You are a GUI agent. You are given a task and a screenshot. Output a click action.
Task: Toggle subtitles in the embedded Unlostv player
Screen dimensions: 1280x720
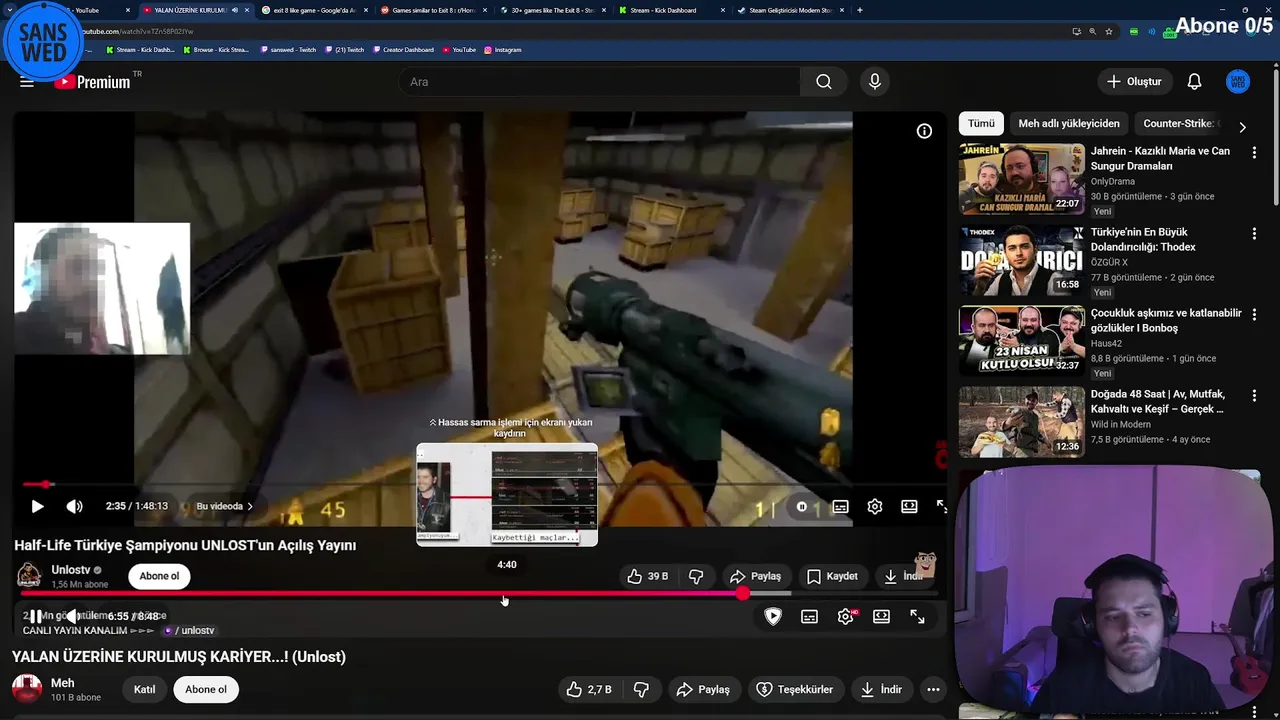pyautogui.click(x=841, y=507)
